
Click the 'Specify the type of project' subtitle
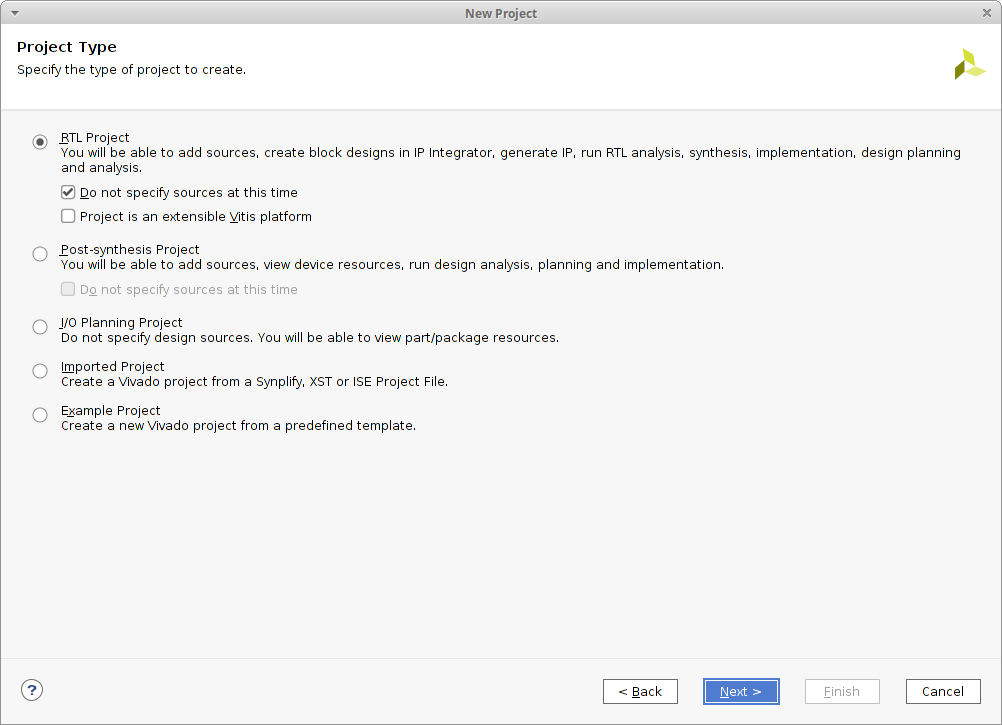tap(131, 70)
